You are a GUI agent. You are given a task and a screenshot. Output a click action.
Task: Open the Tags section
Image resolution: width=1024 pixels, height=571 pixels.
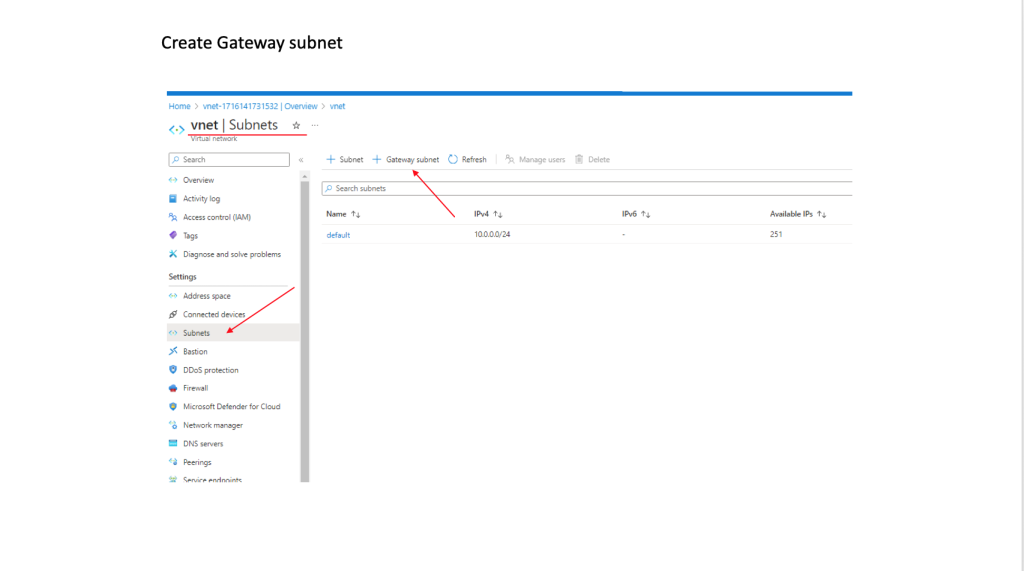(190, 236)
